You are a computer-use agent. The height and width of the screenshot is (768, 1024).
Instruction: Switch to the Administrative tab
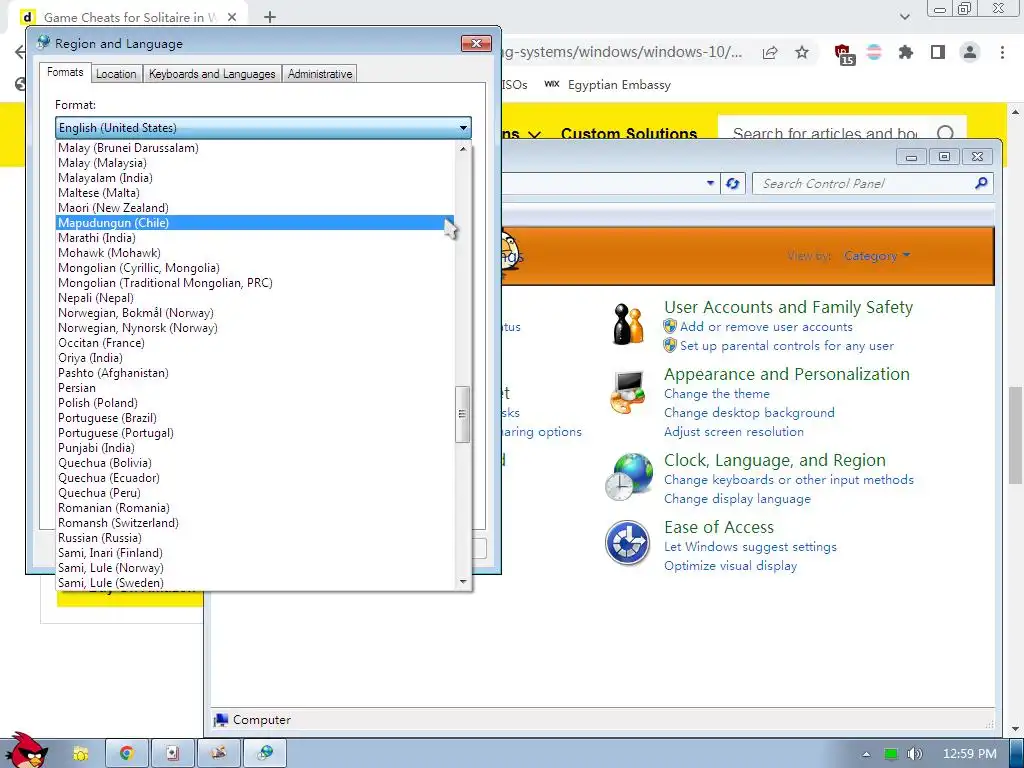pyautogui.click(x=320, y=74)
